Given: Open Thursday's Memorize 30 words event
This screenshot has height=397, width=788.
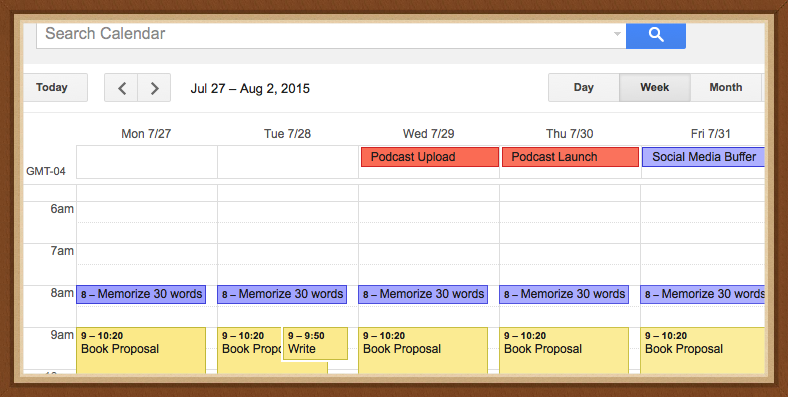Looking at the screenshot, I should (564, 294).
